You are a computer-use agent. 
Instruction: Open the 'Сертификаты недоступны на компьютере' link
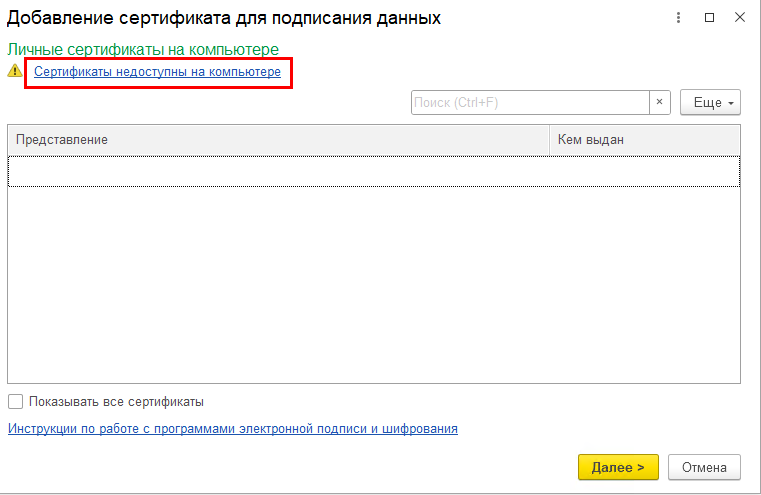coord(158,72)
